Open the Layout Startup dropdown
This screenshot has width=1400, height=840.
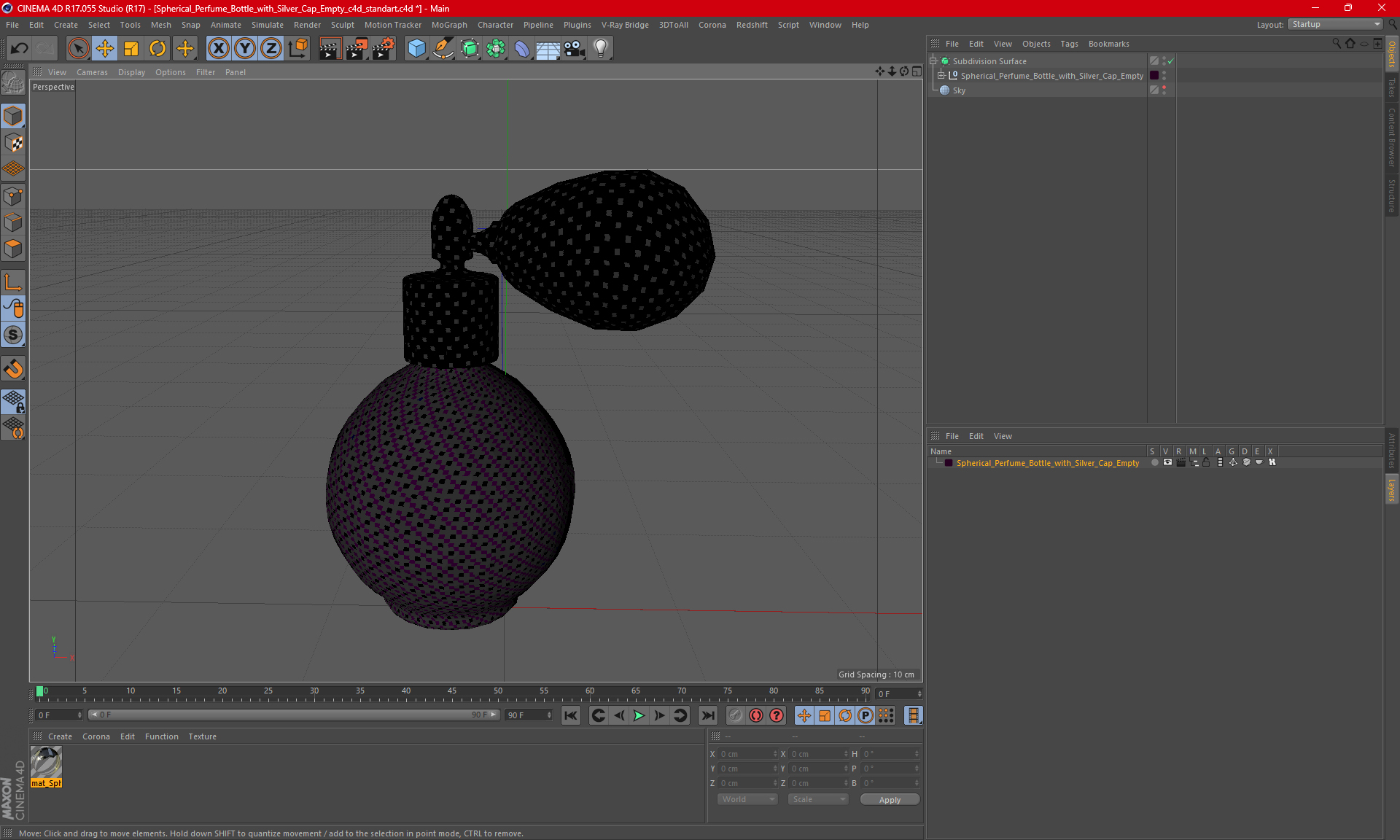(x=1335, y=24)
